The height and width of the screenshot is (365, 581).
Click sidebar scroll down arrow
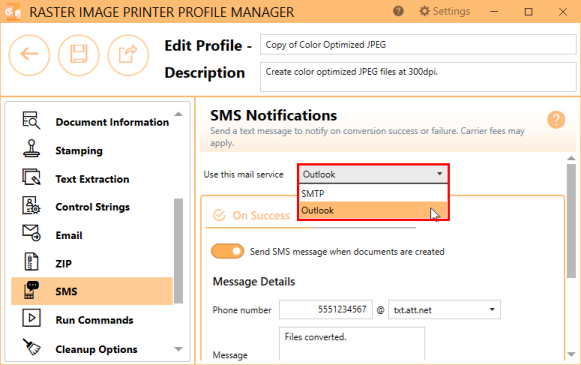pos(178,349)
